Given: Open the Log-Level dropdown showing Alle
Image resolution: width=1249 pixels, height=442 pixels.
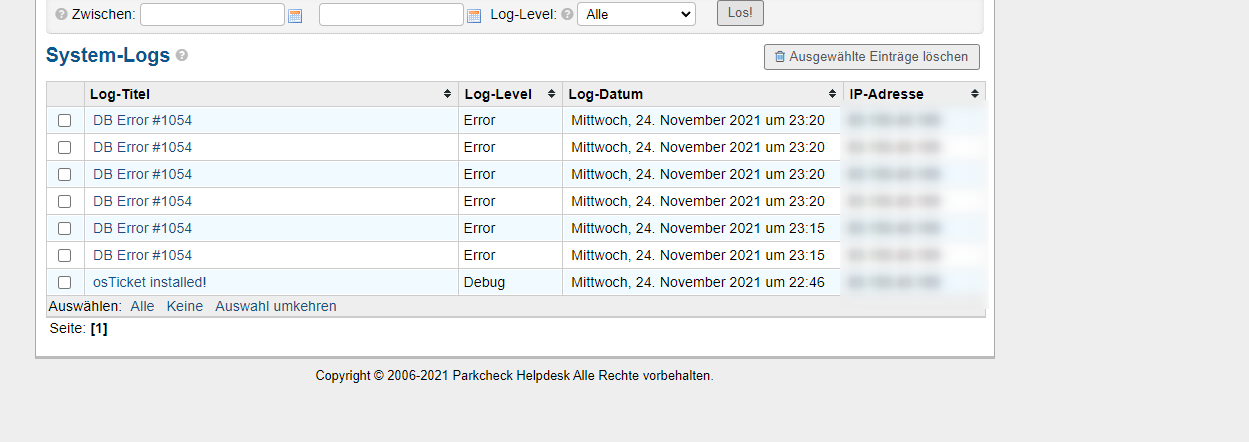Looking at the screenshot, I should pos(636,14).
